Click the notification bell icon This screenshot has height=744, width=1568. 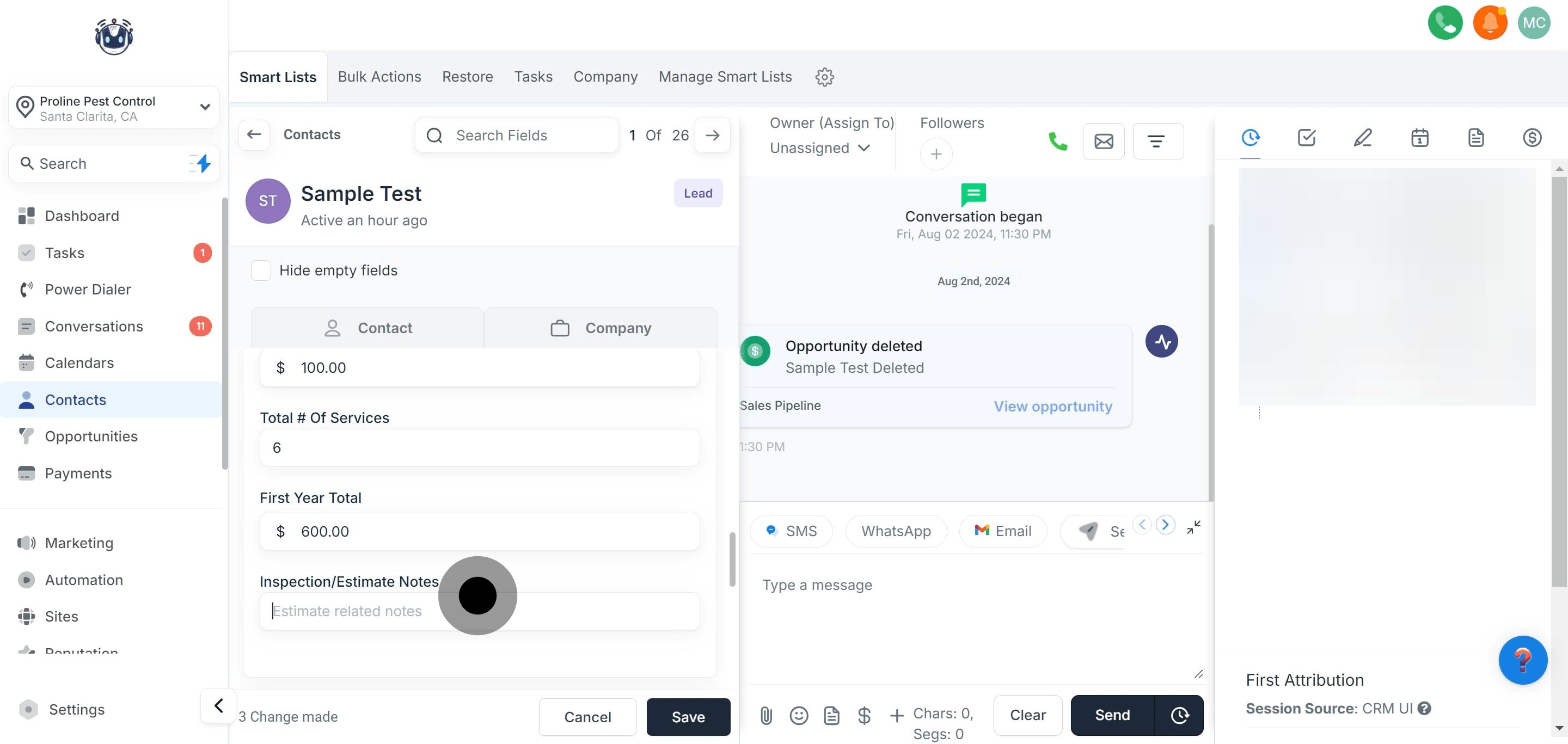1489,23
